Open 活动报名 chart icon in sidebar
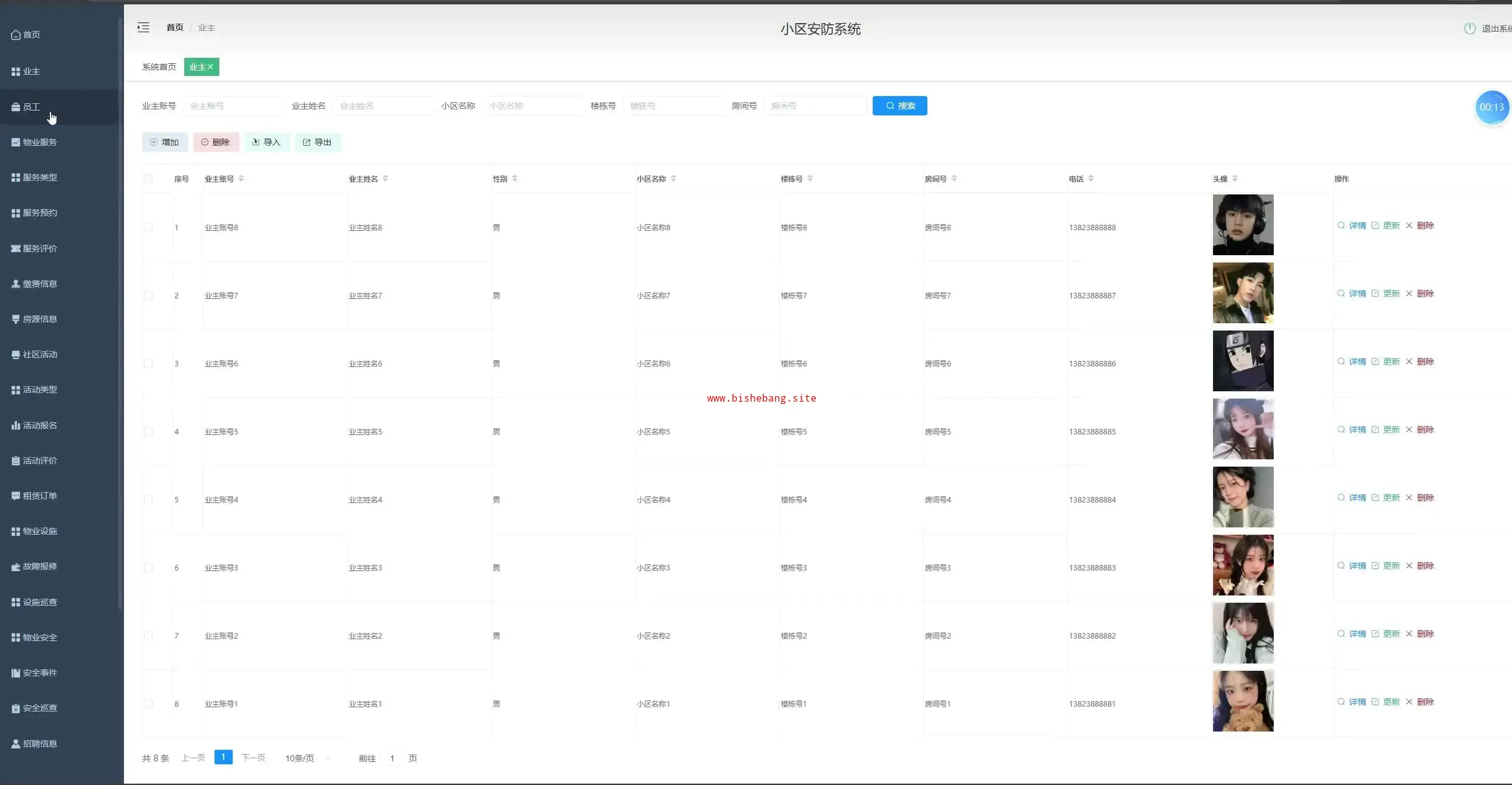The height and width of the screenshot is (785, 1512). pos(16,425)
